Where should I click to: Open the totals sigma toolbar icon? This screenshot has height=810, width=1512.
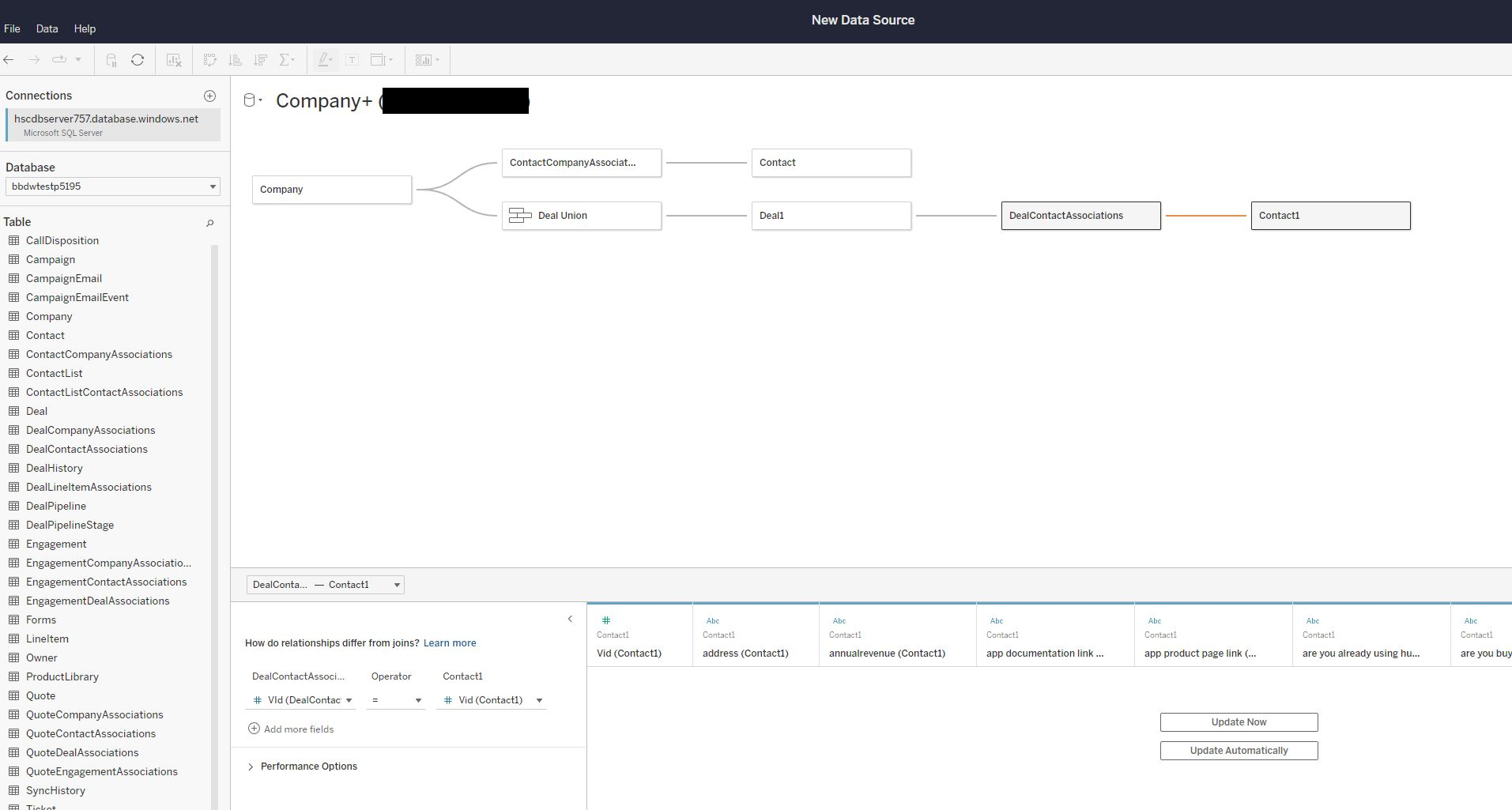click(x=286, y=60)
